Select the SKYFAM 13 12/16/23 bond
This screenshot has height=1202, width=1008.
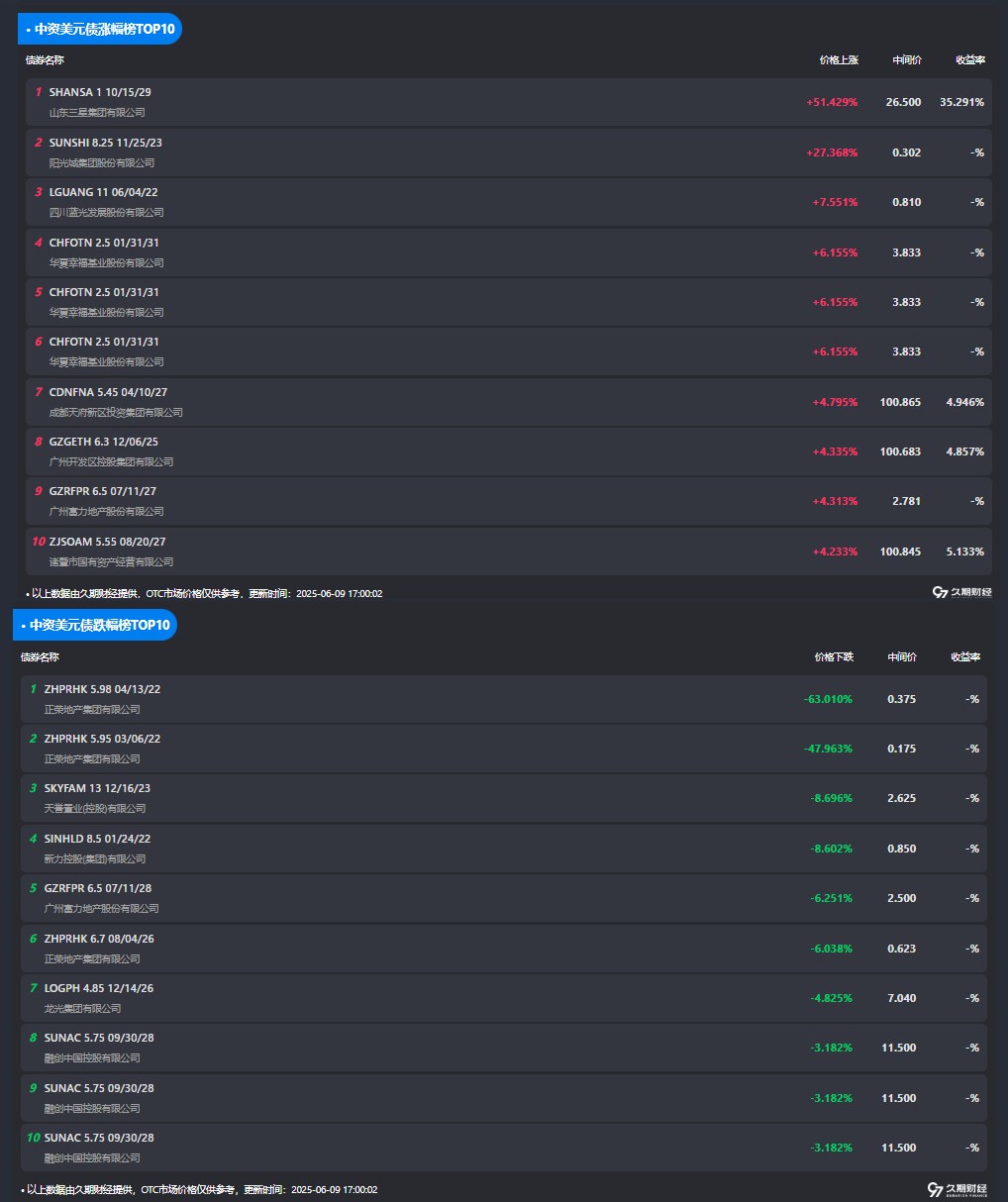click(504, 798)
